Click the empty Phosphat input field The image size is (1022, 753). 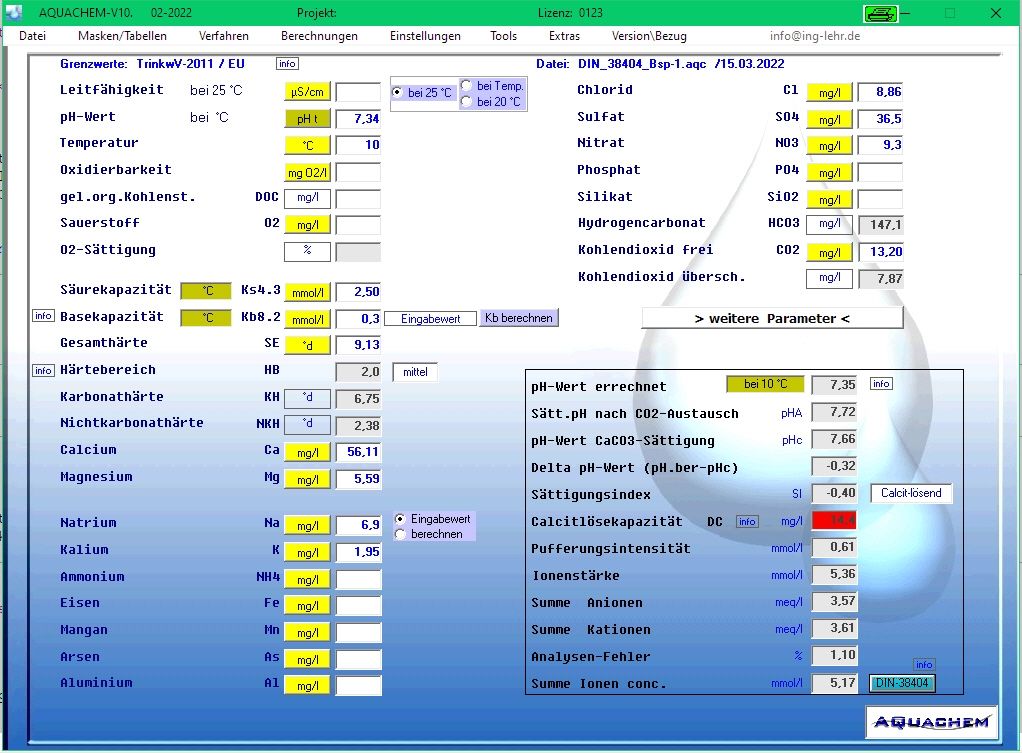(x=881, y=172)
